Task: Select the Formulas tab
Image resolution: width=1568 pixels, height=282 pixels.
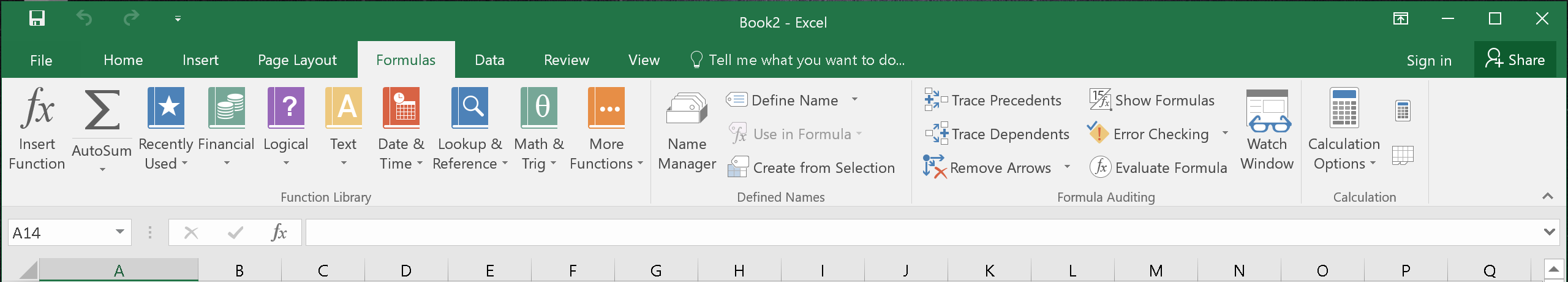Action: [406, 60]
